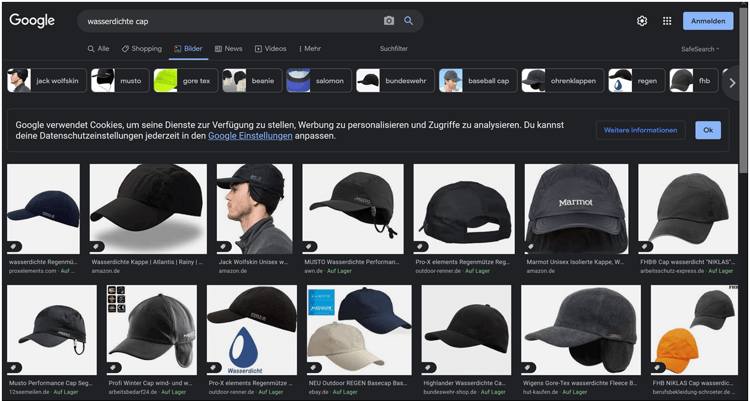Viewport: 750px width, 401px height.
Task: Click product tag icon on Atlantis image
Action: tap(97, 247)
